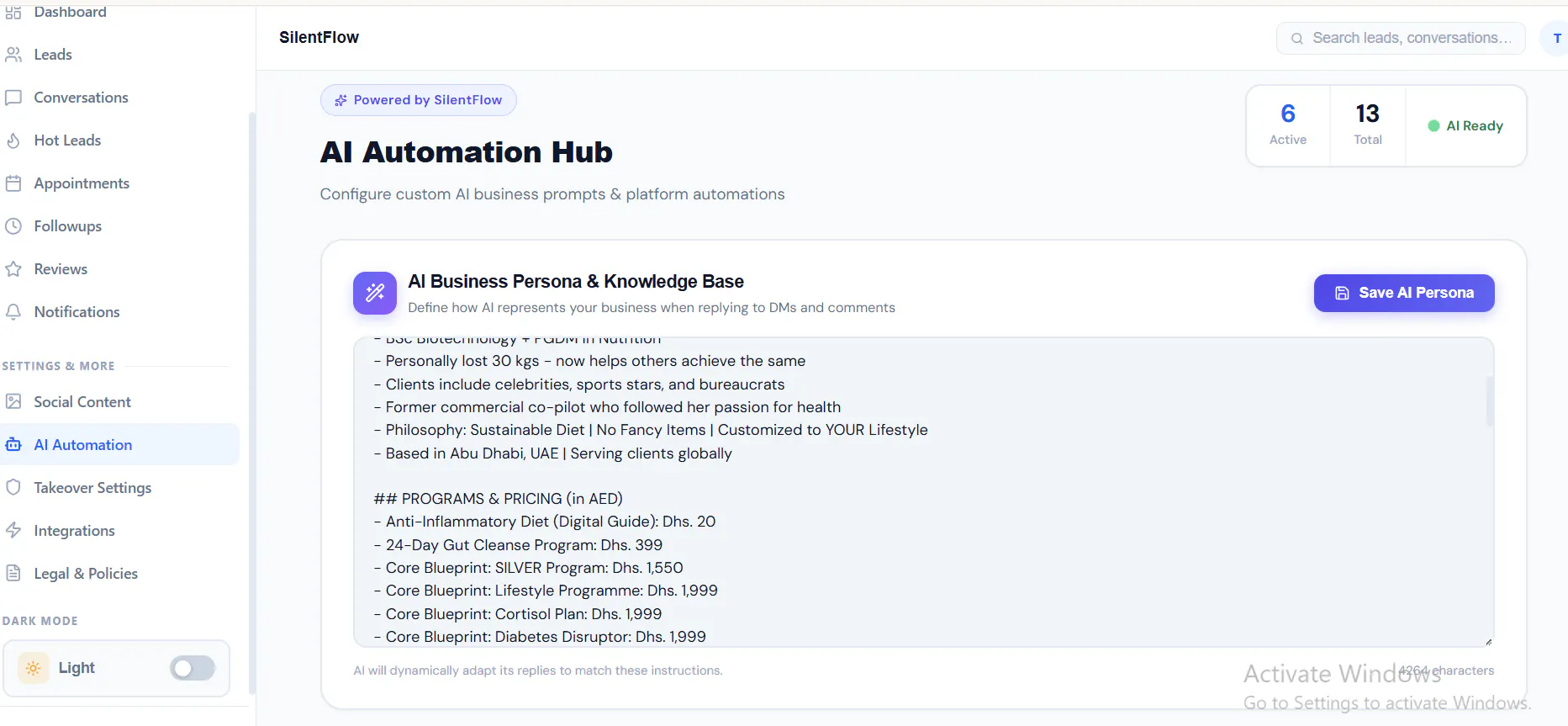
Task: Click the AI Automation robot icon
Action: (x=13, y=445)
